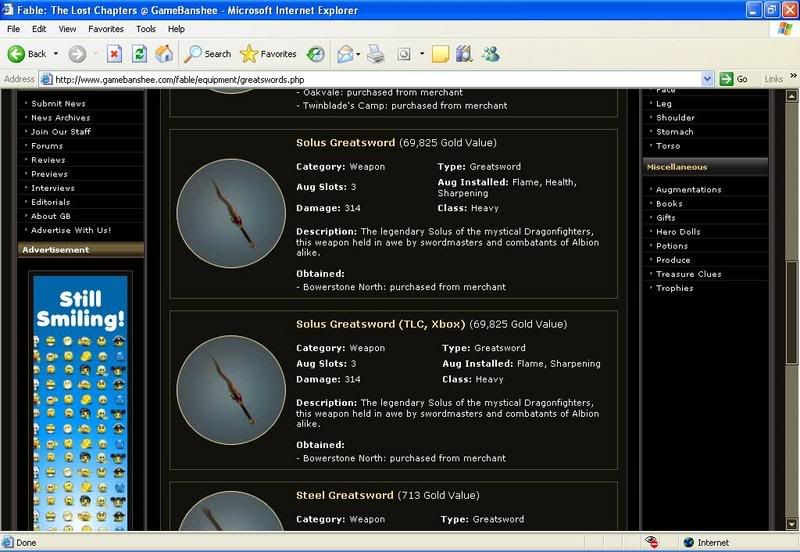Open the Shoulder armor link
The height and width of the screenshot is (552, 800).
click(675, 117)
